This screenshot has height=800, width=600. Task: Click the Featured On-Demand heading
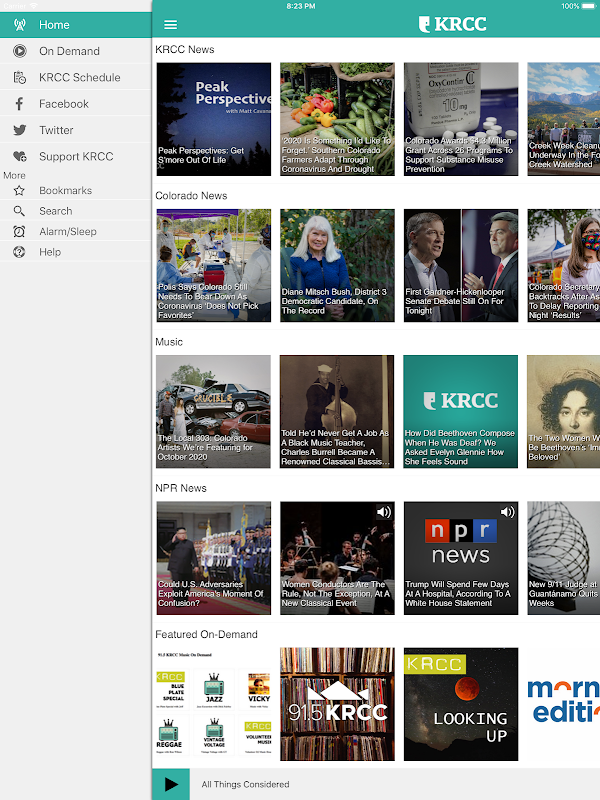coord(206,634)
